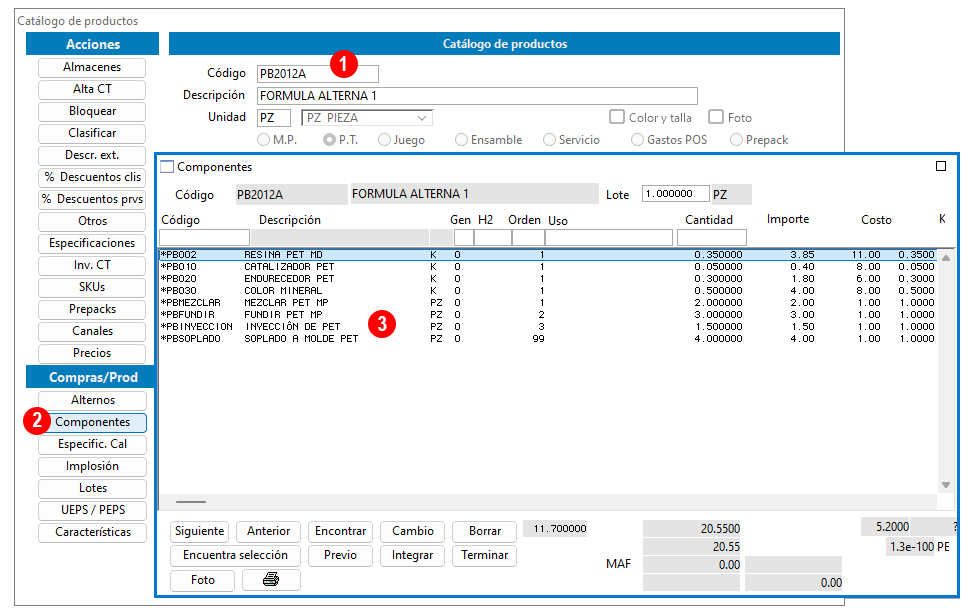Select the Gastos POS radio button
Image resolution: width=968 pixels, height=612 pixels.
[x=637, y=140]
